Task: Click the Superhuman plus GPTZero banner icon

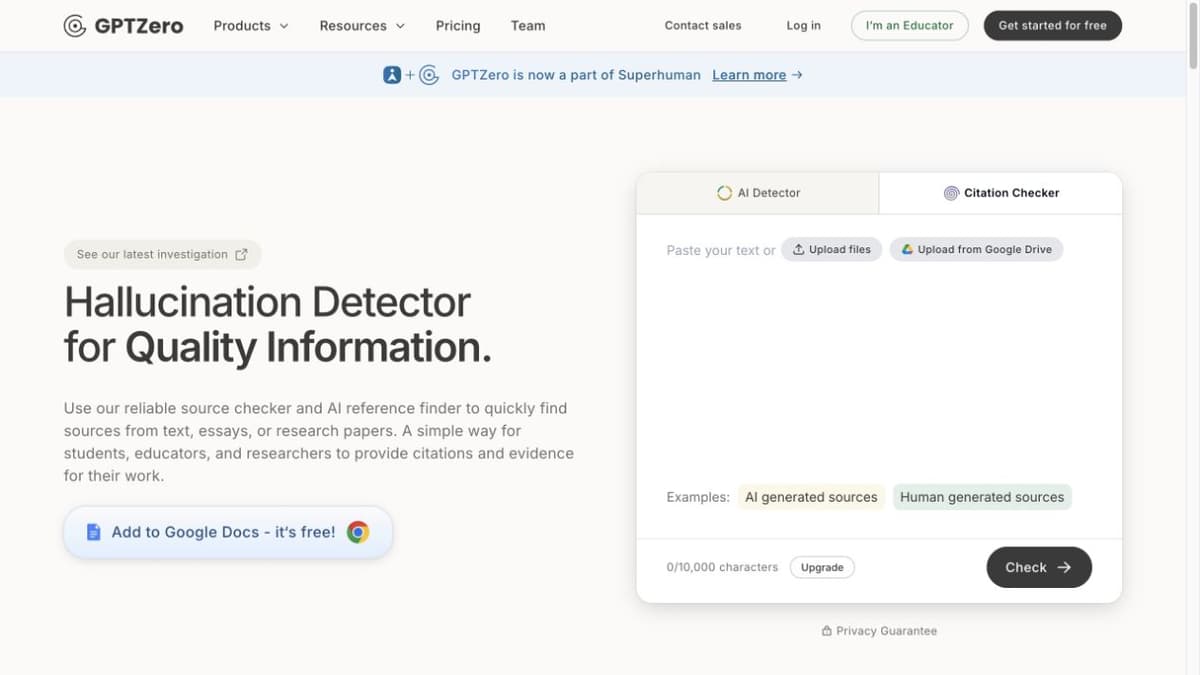Action: pyautogui.click(x=411, y=75)
